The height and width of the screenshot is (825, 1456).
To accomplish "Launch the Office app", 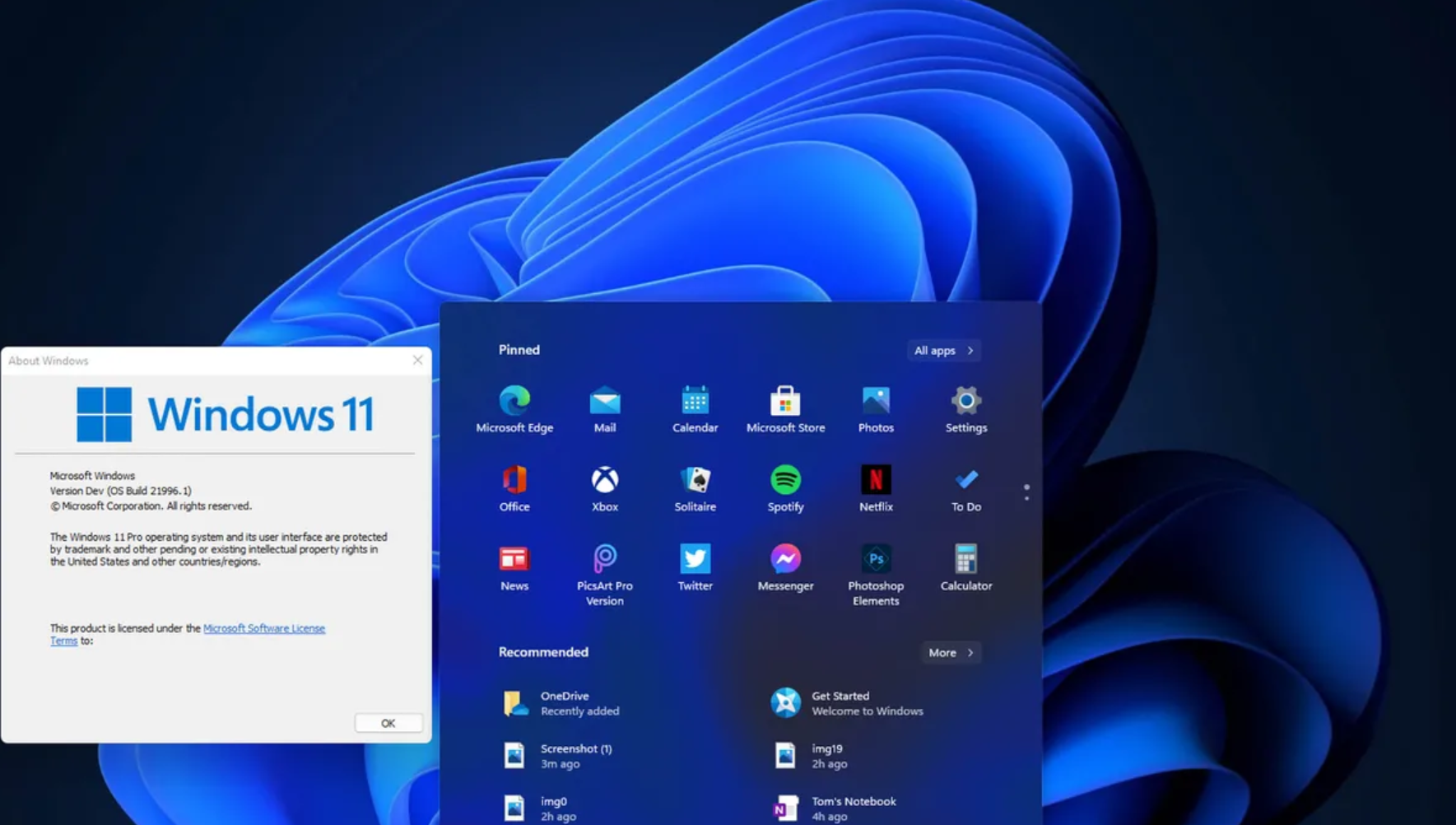I will coord(514,488).
